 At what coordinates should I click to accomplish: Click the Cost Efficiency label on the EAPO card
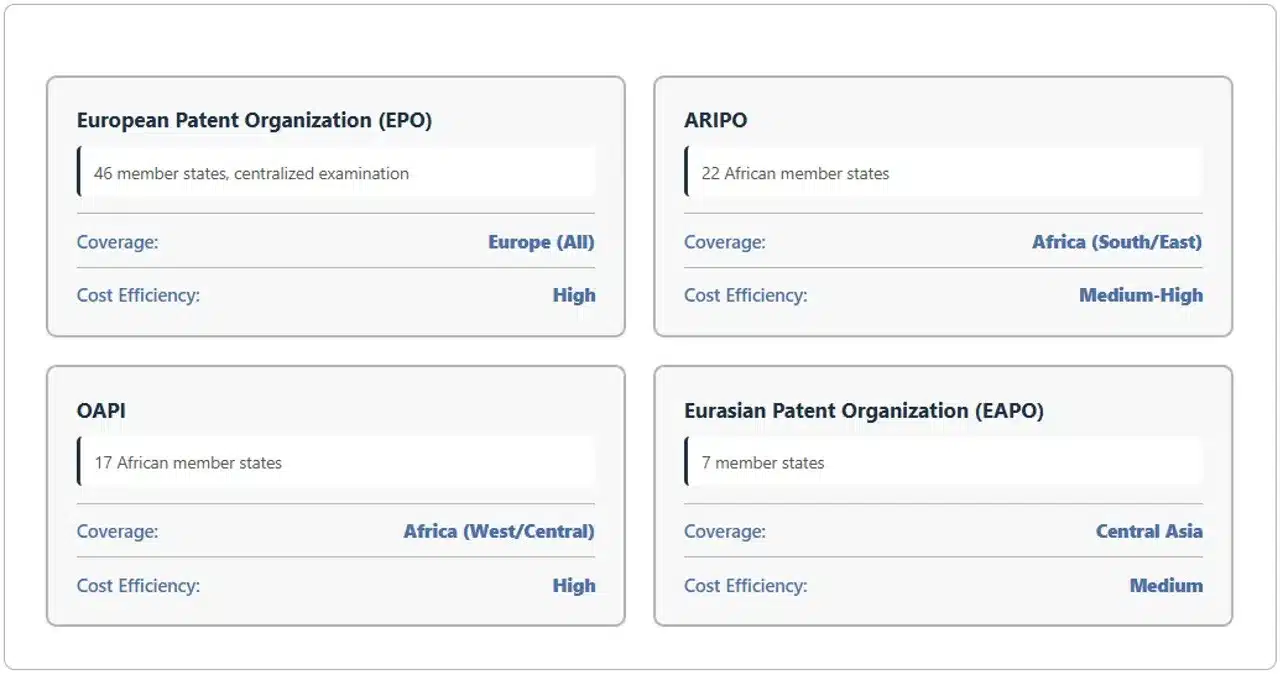click(745, 585)
